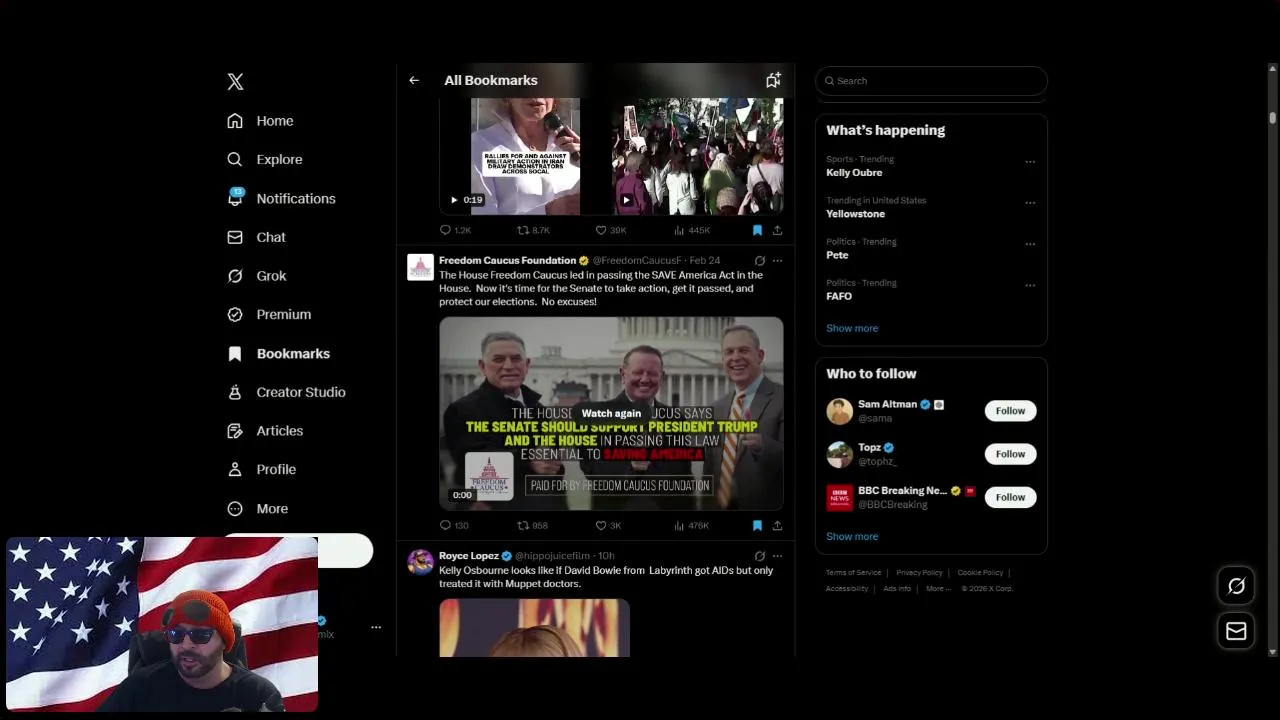This screenshot has height=720, width=1280.
Task: Open more options on Freedom Caucus Foundation post
Action: [777, 261]
